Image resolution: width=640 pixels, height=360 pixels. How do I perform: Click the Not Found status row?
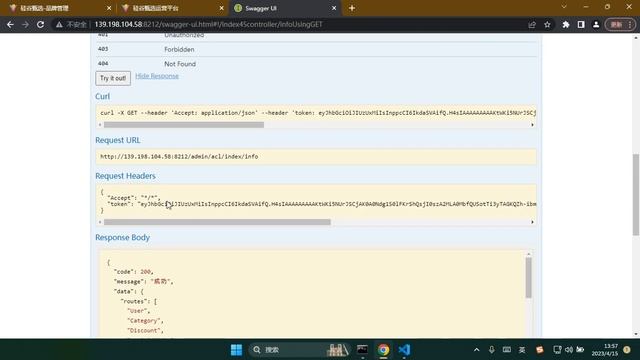317,64
